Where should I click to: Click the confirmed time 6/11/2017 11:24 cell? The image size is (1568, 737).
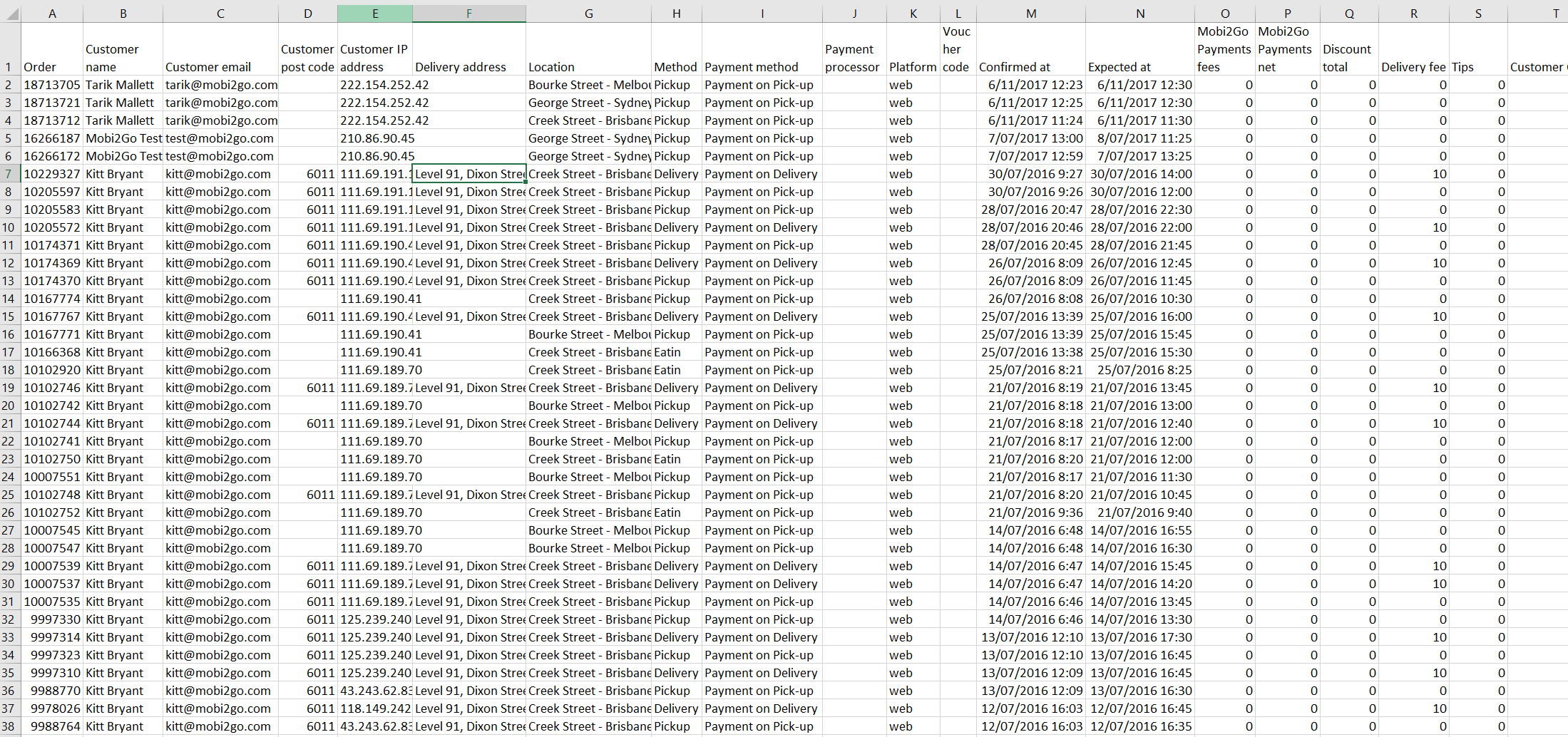[1030, 120]
